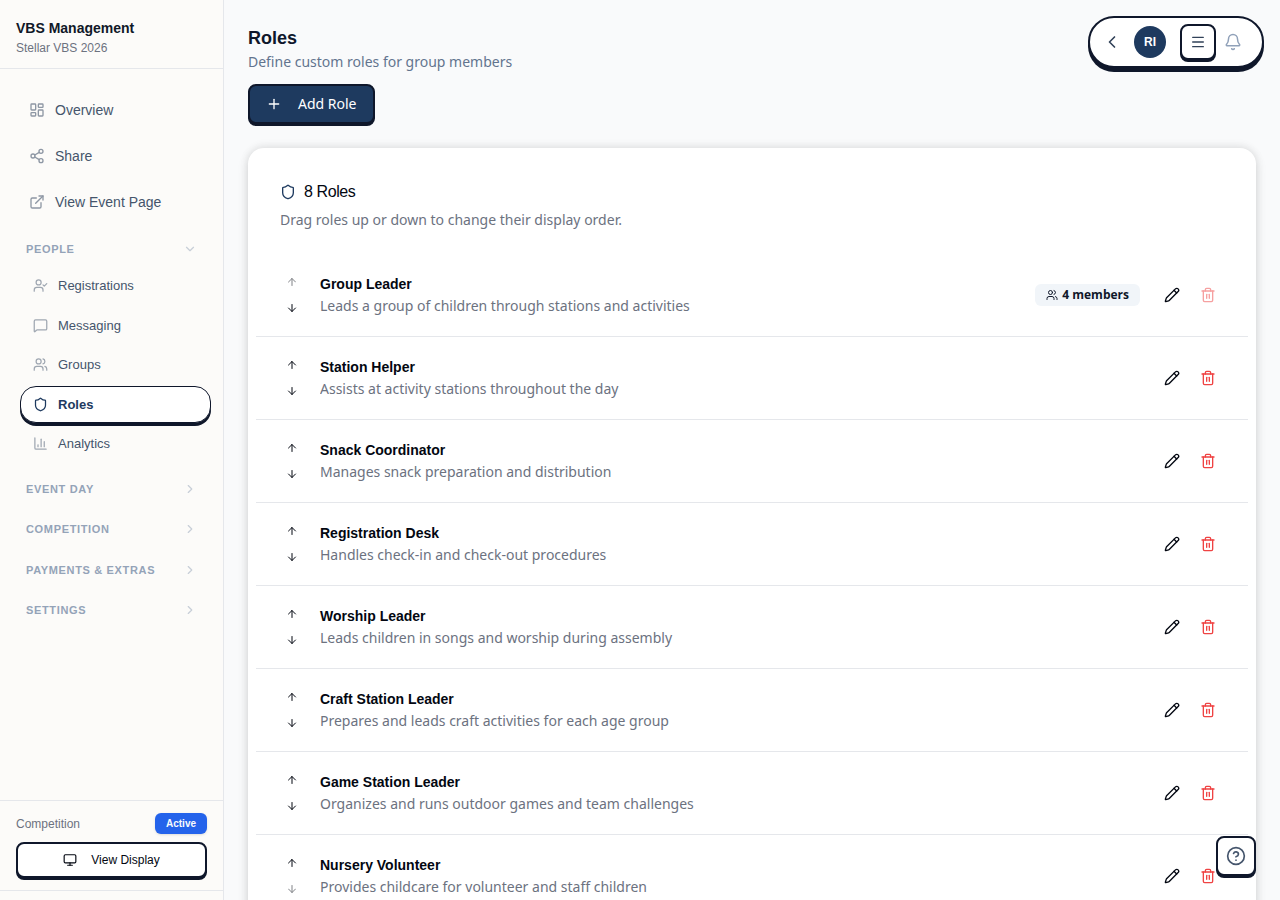Open the help question mark button
Image resolution: width=1280 pixels, height=900 pixels.
(x=1236, y=856)
